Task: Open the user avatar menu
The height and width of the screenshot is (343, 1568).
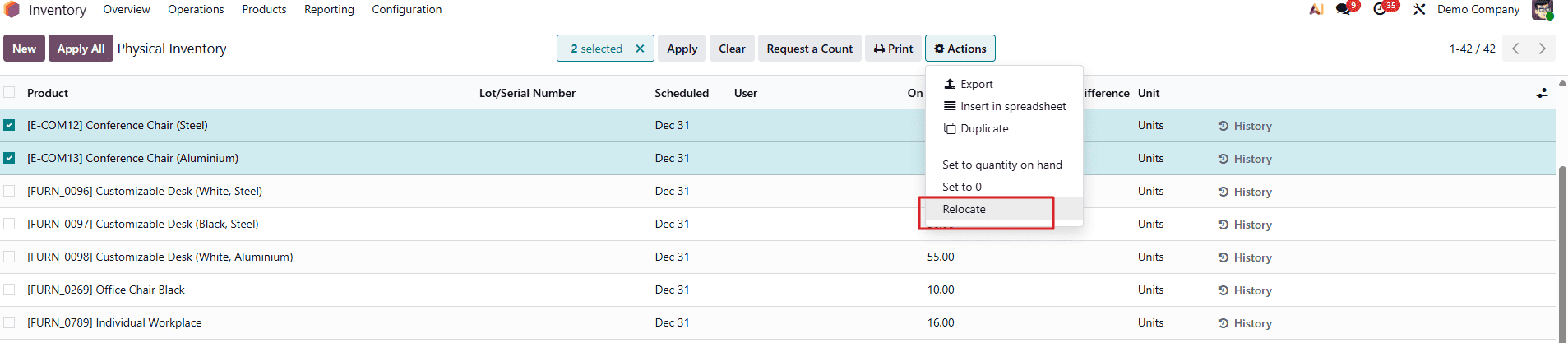Action: coord(1543,10)
